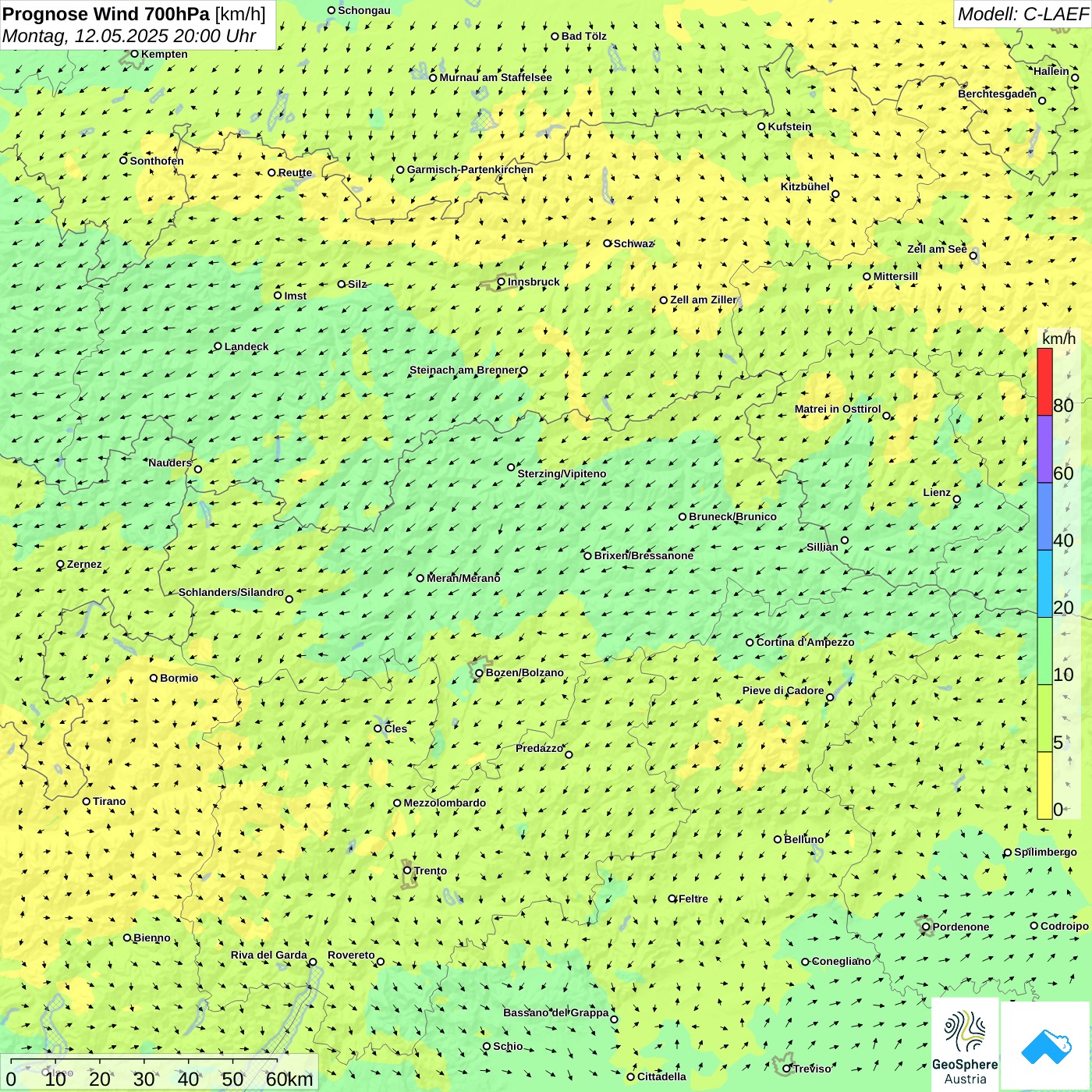The image size is (1092, 1092).
Task: Select the Bruneck/Brunico label
Action: [x=732, y=517]
